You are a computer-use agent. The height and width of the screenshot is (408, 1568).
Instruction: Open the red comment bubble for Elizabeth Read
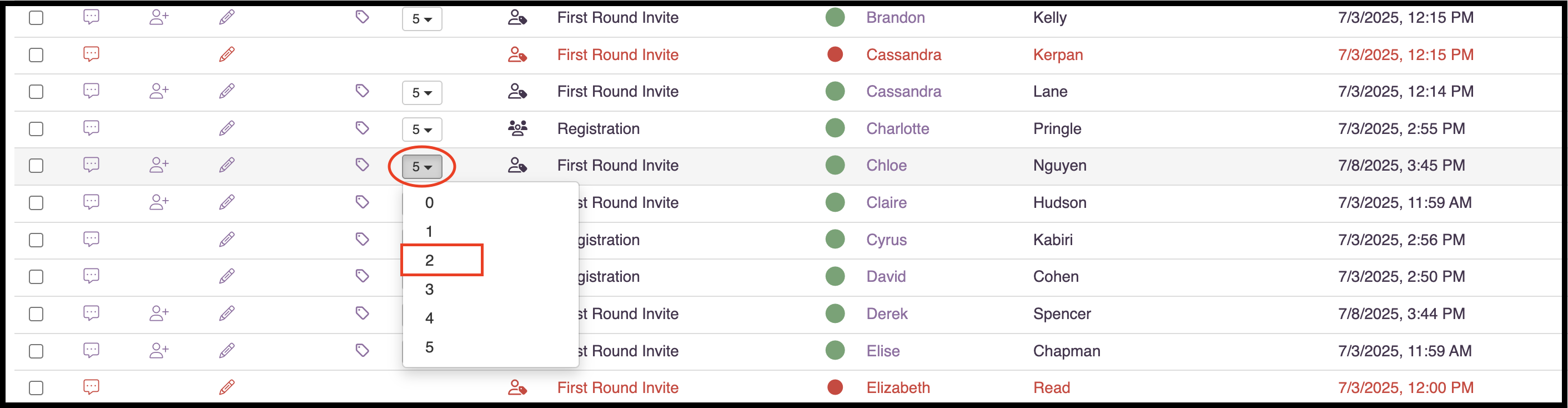coord(91,387)
